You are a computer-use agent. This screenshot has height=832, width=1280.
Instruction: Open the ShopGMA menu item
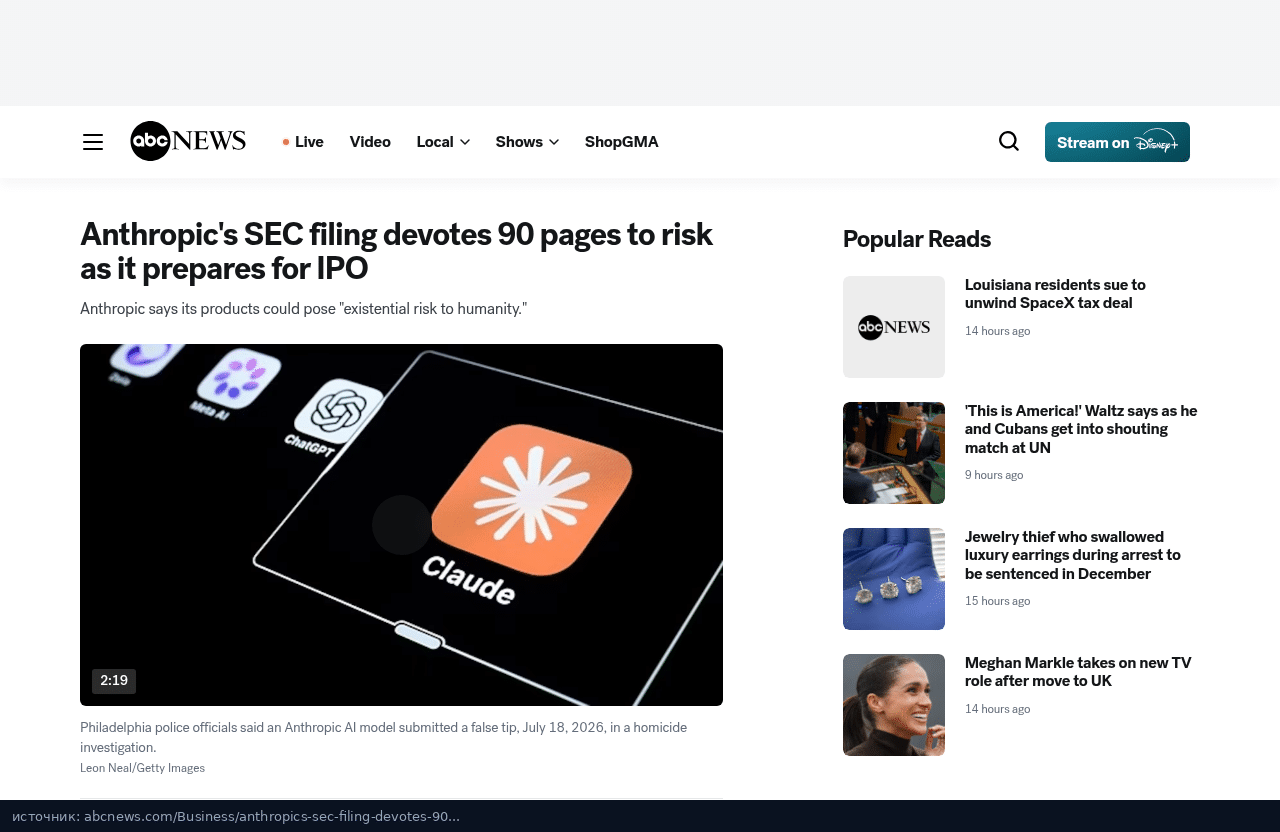click(622, 142)
